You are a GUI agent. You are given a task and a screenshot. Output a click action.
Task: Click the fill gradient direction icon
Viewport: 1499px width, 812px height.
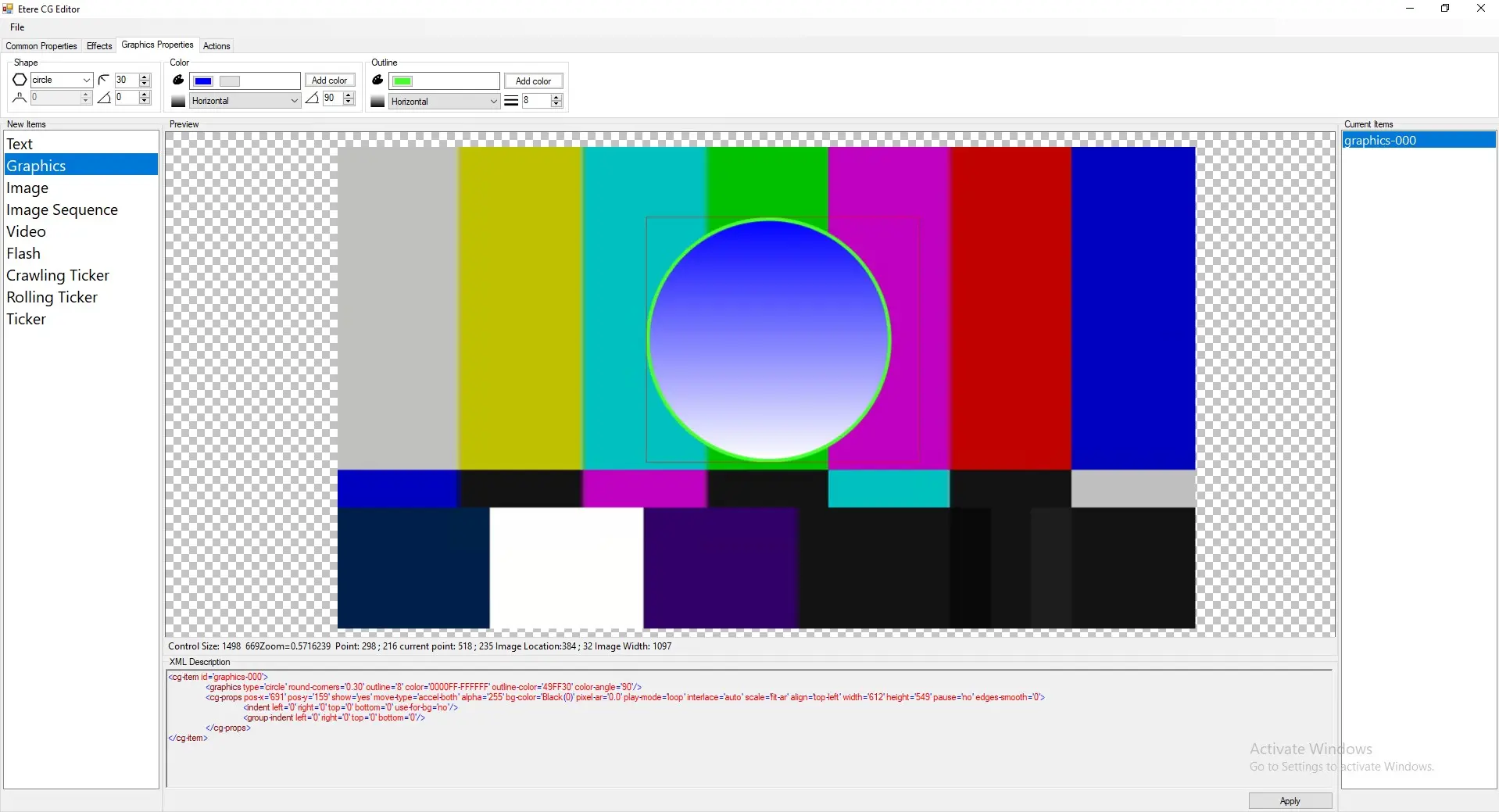point(178,101)
